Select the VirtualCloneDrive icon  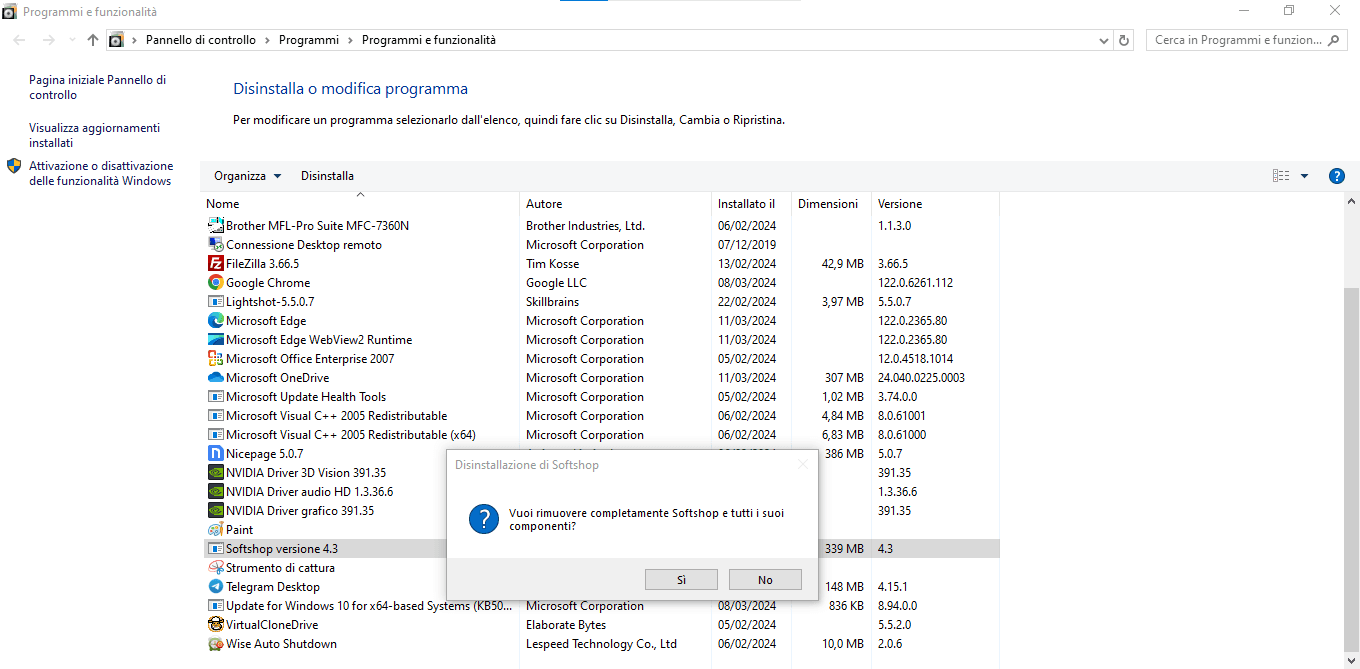tap(215, 625)
